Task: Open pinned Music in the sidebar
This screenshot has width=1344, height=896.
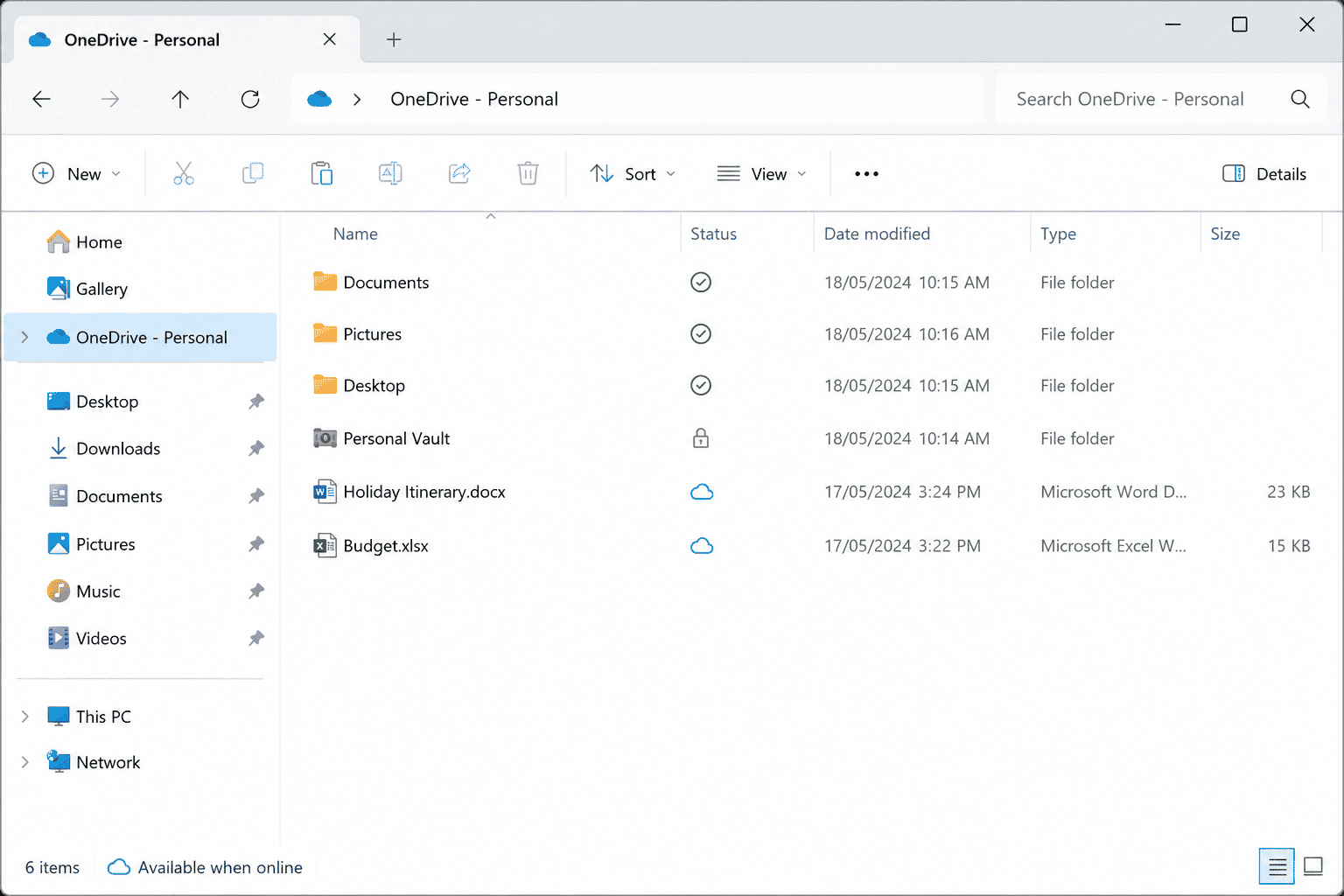Action: tap(141, 591)
